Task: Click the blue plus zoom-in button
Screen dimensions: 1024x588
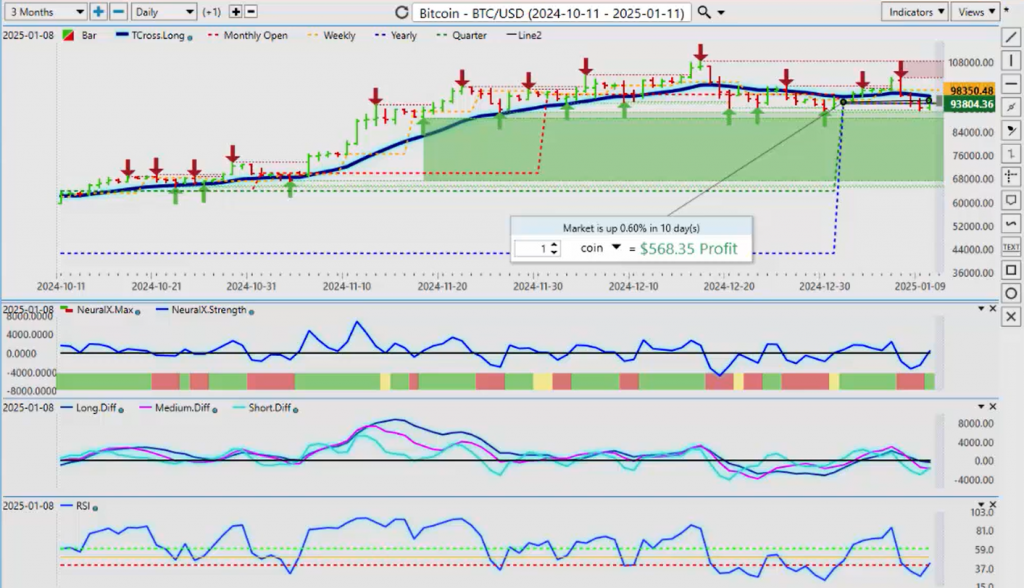Action: click(99, 12)
